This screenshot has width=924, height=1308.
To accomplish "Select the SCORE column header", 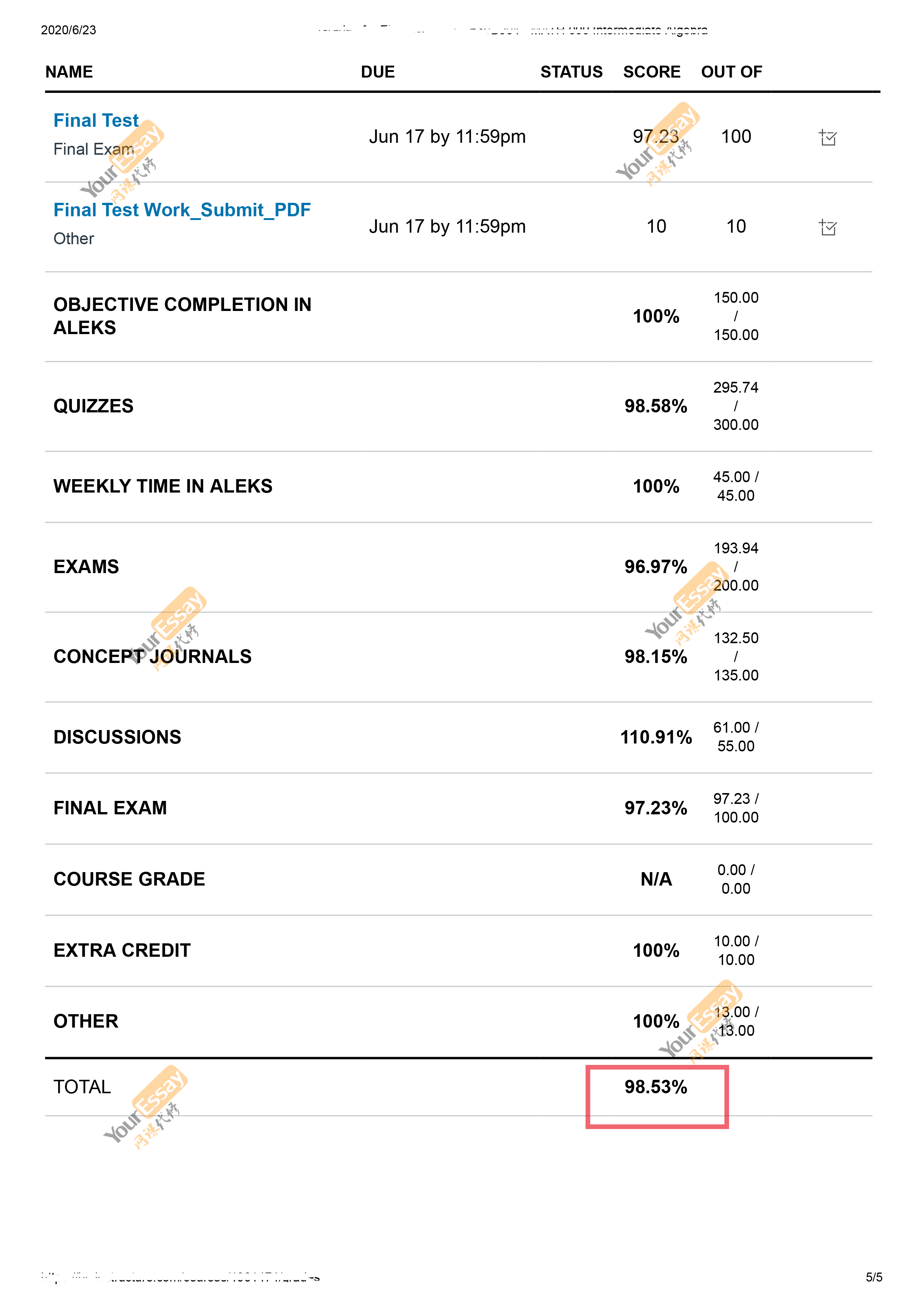I will (651, 72).
